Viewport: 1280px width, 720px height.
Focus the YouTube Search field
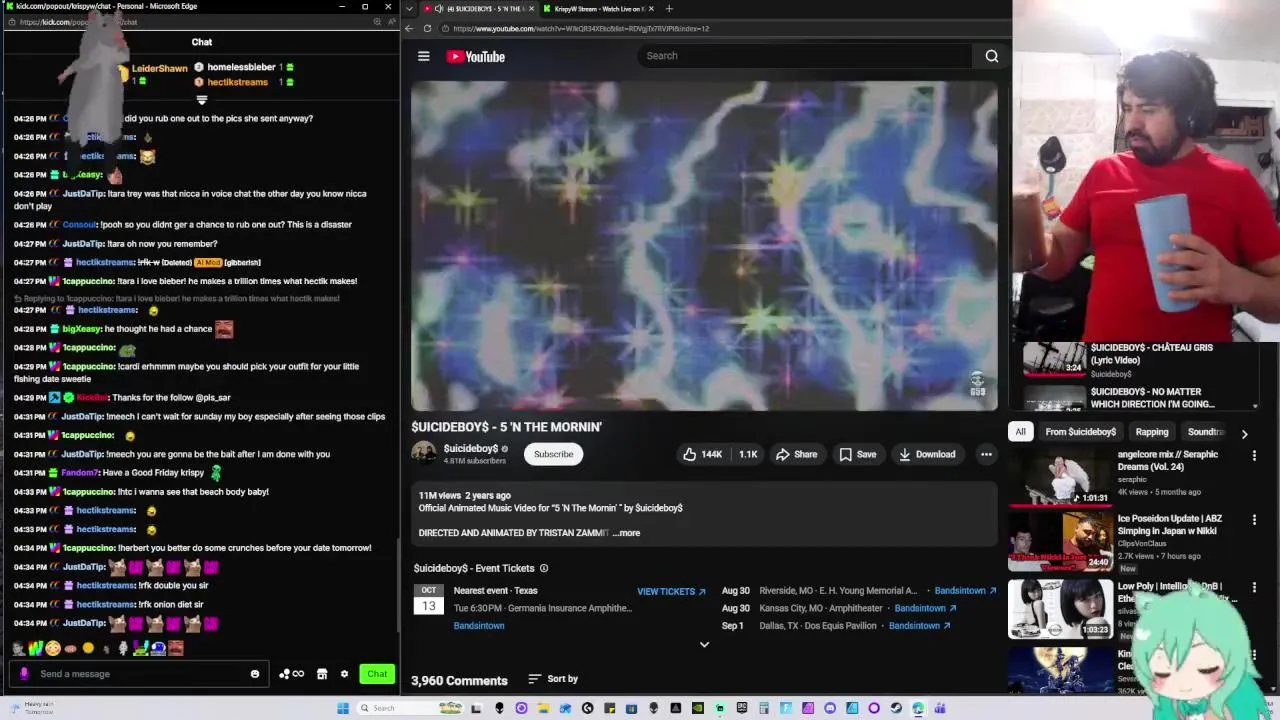805,56
